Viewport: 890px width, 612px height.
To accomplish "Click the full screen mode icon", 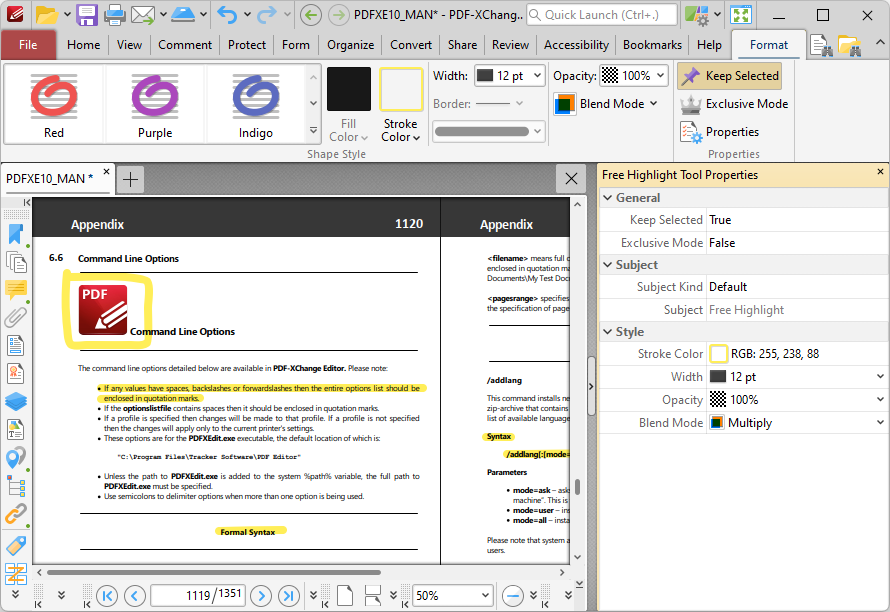I will tap(741, 15).
